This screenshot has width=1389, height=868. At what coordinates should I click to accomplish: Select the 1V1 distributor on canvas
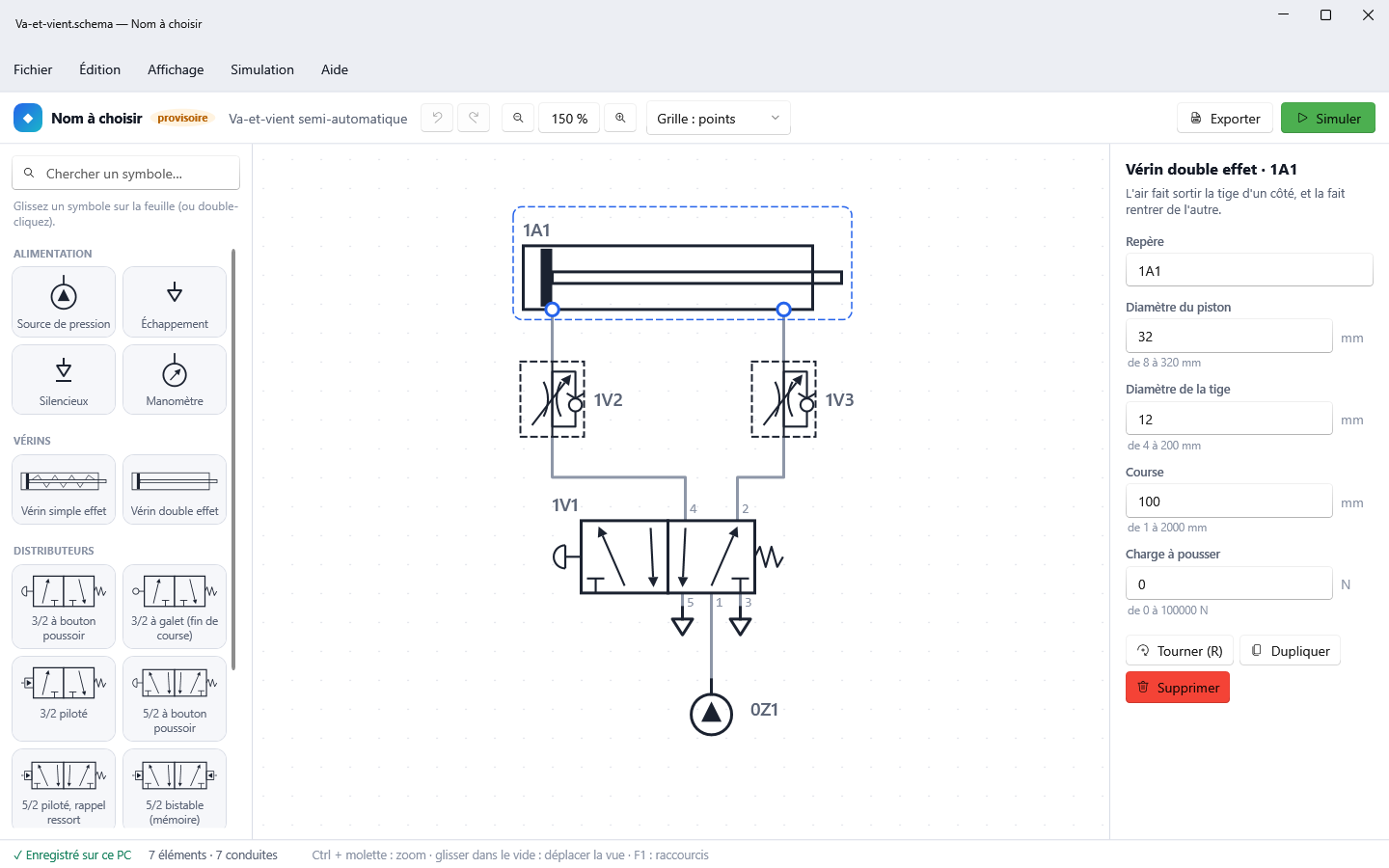point(667,556)
